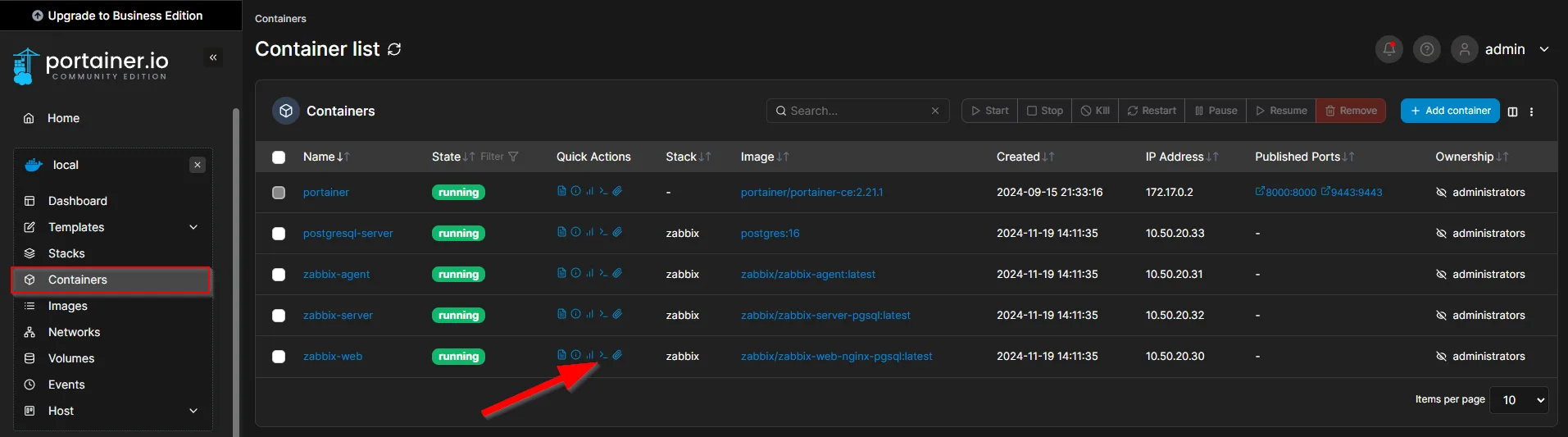Screen dimensions: 1568x437
Task: Focus the container Search field
Action: [x=857, y=111]
